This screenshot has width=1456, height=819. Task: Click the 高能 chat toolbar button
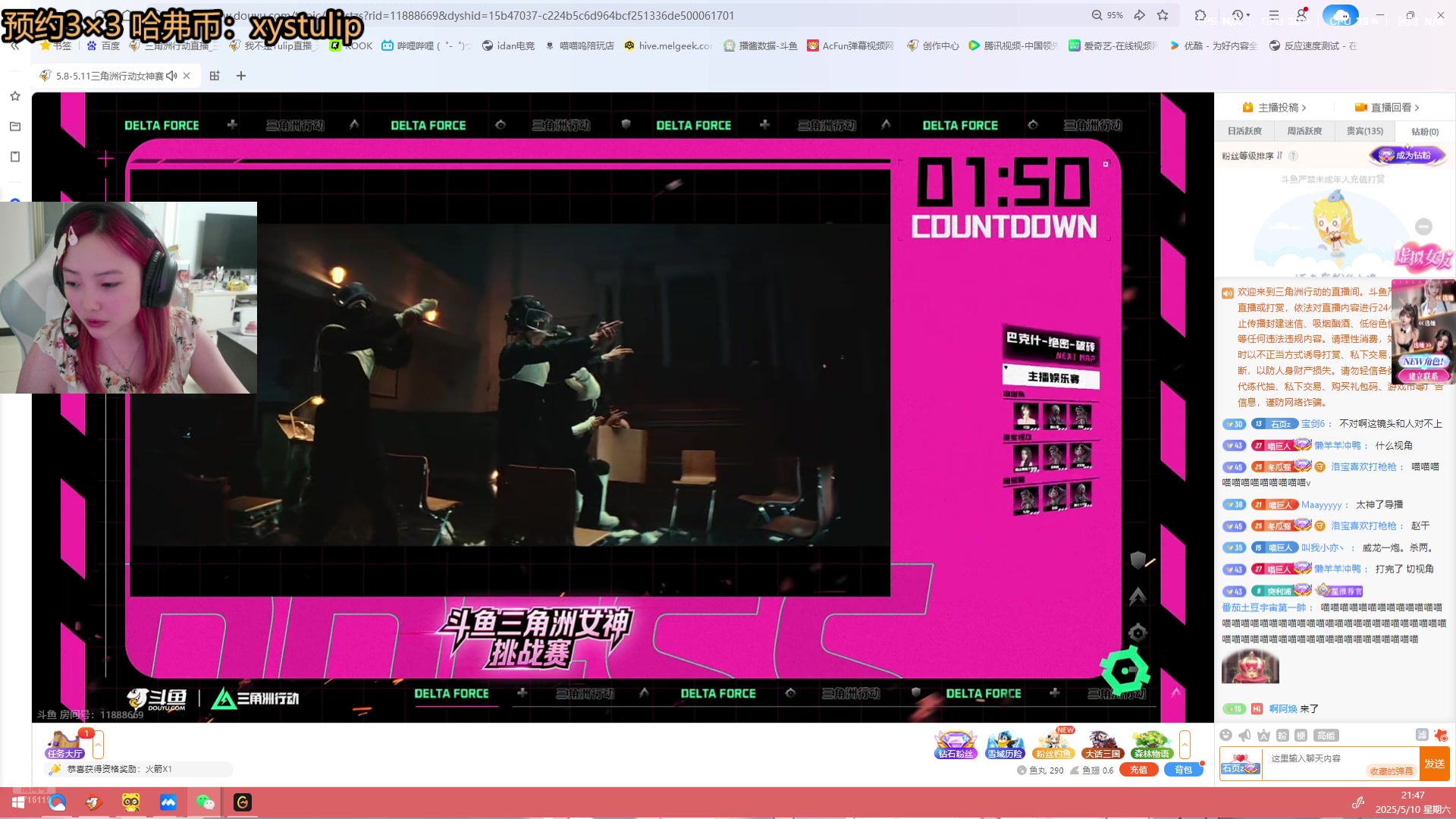pyautogui.click(x=1326, y=735)
